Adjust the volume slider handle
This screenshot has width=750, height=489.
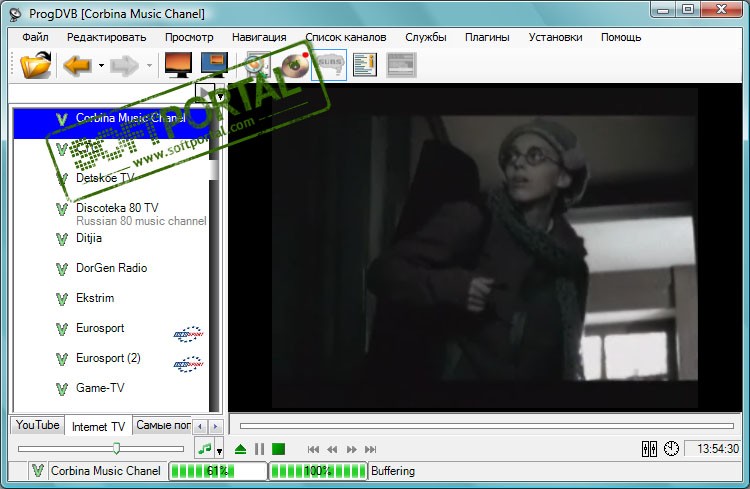click(x=116, y=449)
